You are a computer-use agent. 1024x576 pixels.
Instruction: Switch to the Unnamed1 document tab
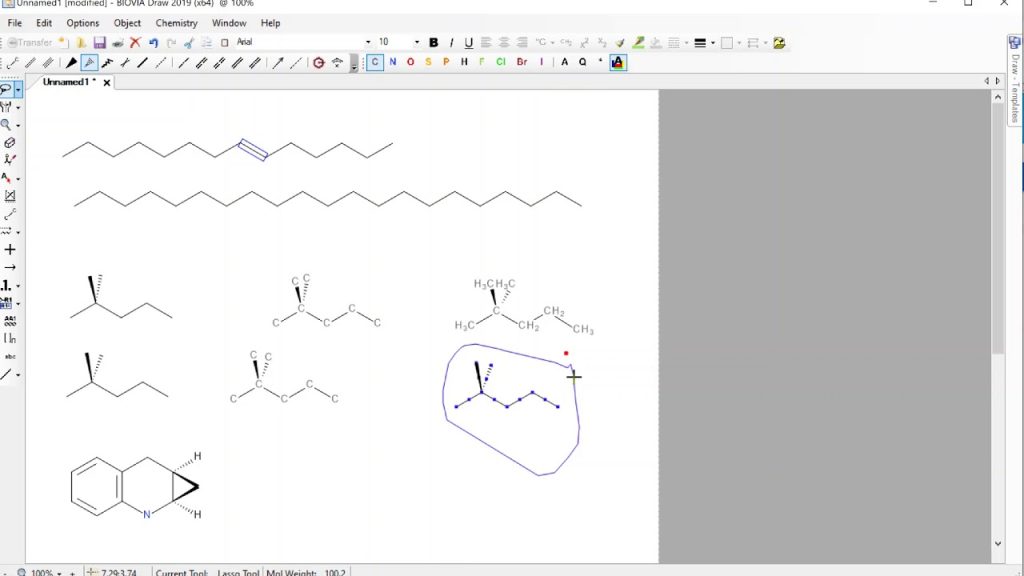pos(69,82)
